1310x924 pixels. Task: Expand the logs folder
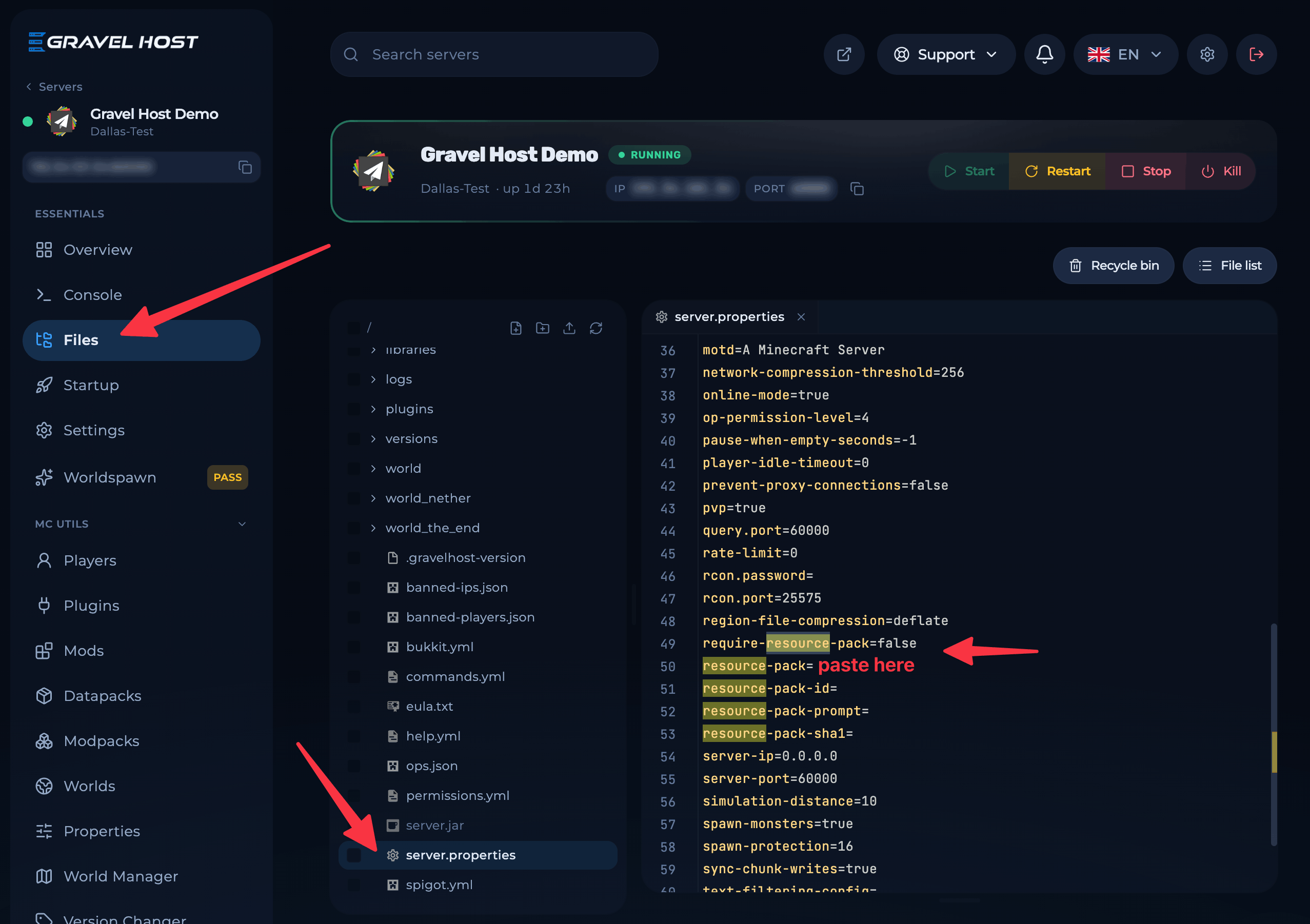tap(373, 379)
